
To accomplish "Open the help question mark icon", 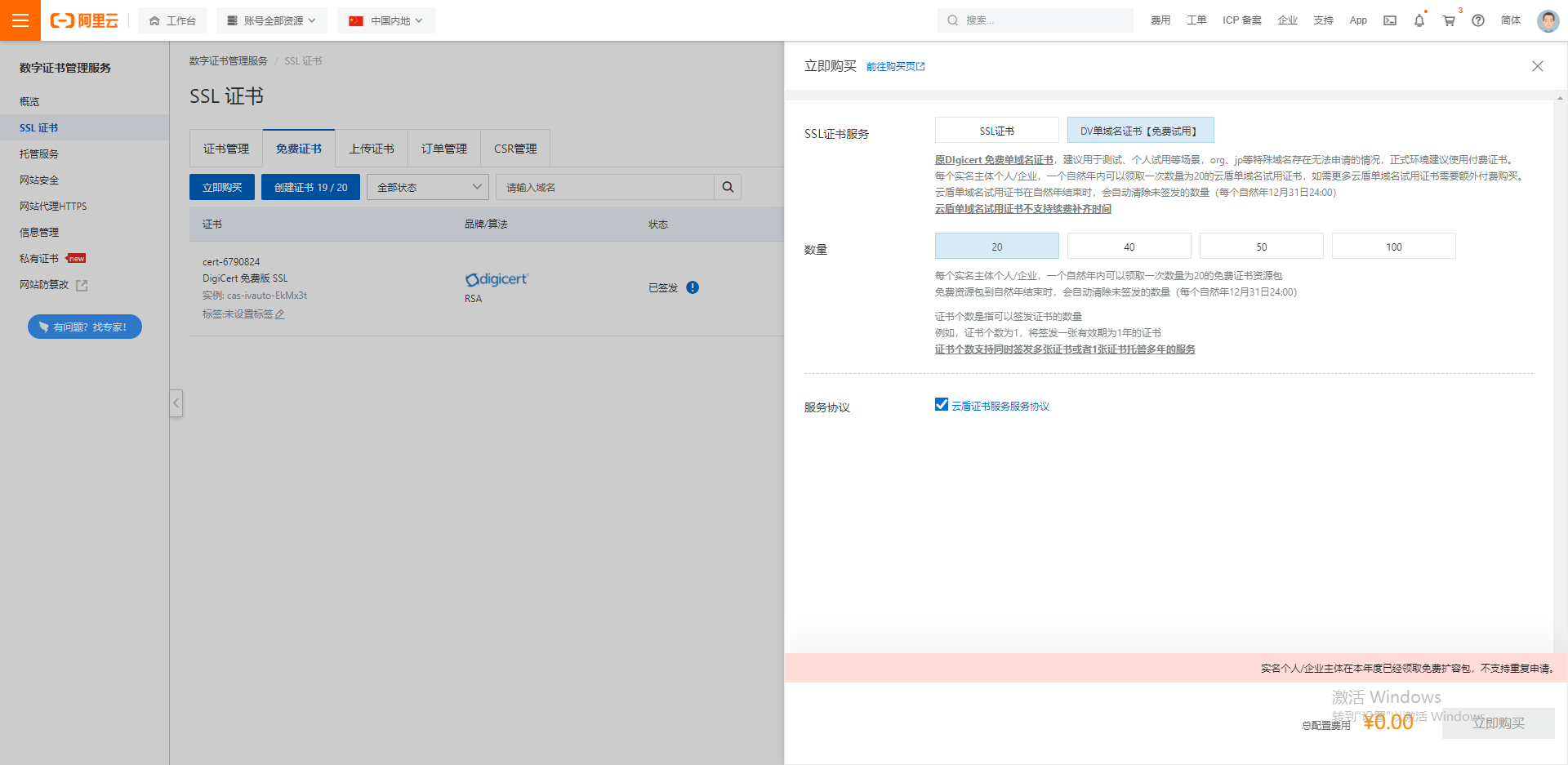I will coord(1478,20).
